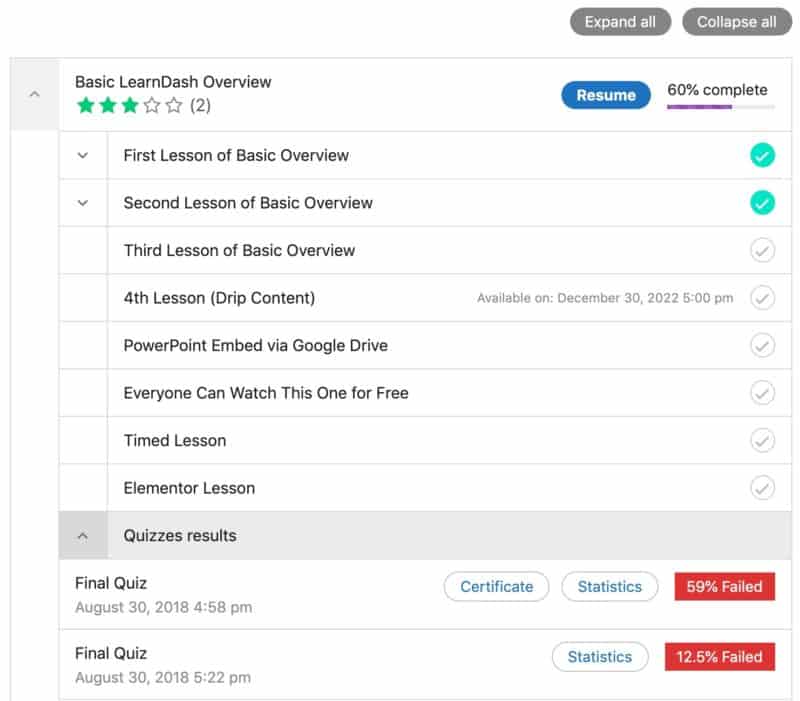Open the Certificate for the Final Quiz
Viewport: 800px width, 701px height.
tap(496, 587)
